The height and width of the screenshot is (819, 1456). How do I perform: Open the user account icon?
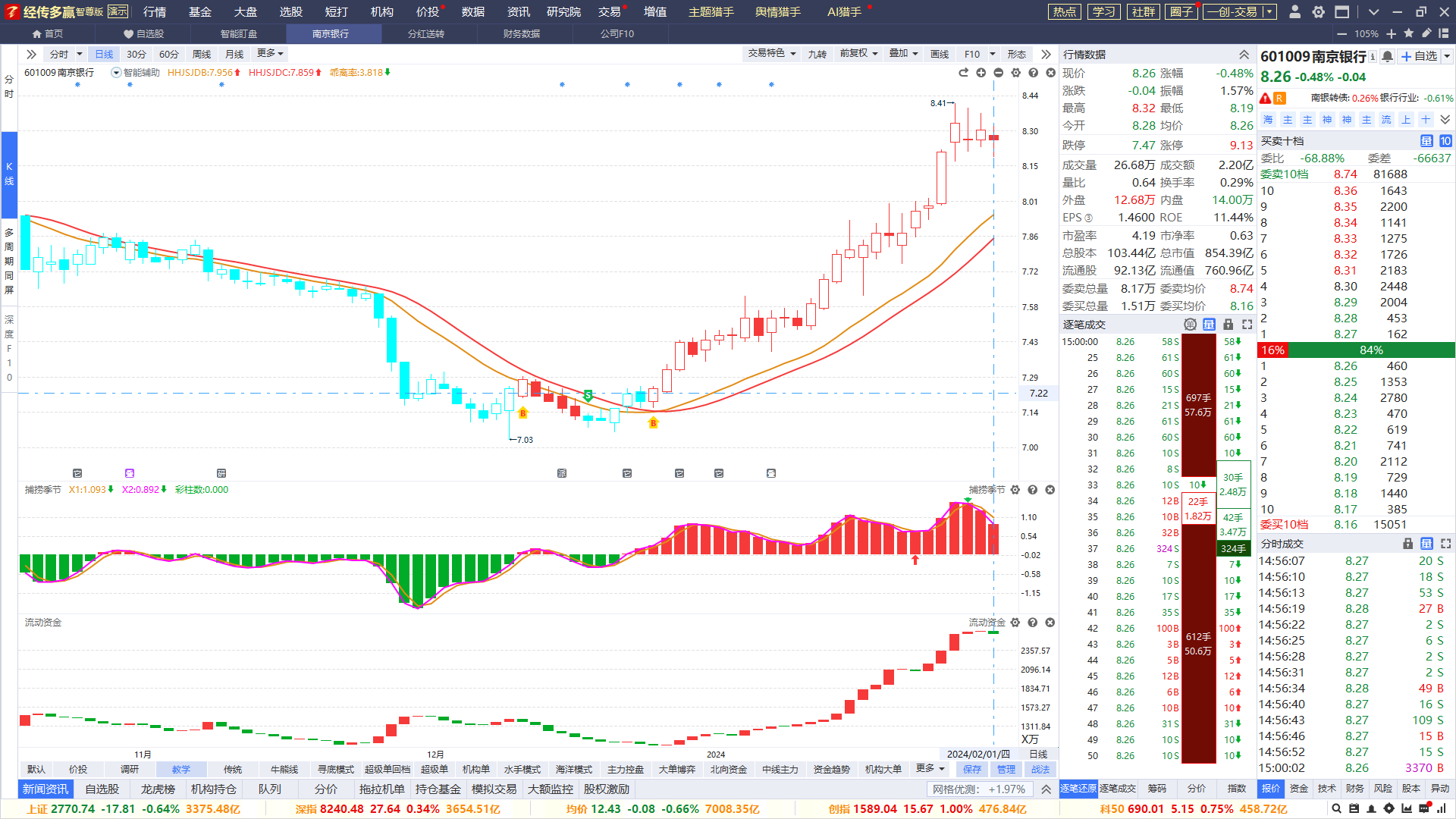(x=1295, y=12)
